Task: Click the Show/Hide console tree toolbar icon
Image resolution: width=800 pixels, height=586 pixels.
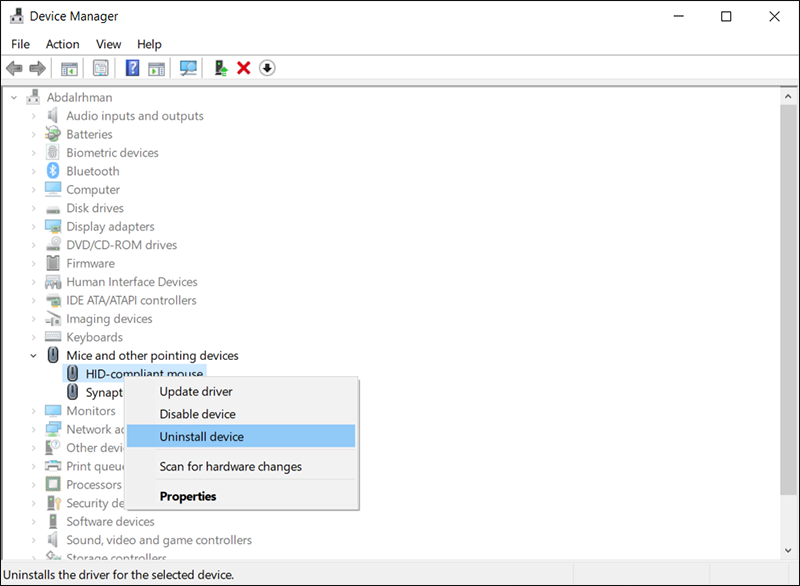Action: [x=69, y=68]
